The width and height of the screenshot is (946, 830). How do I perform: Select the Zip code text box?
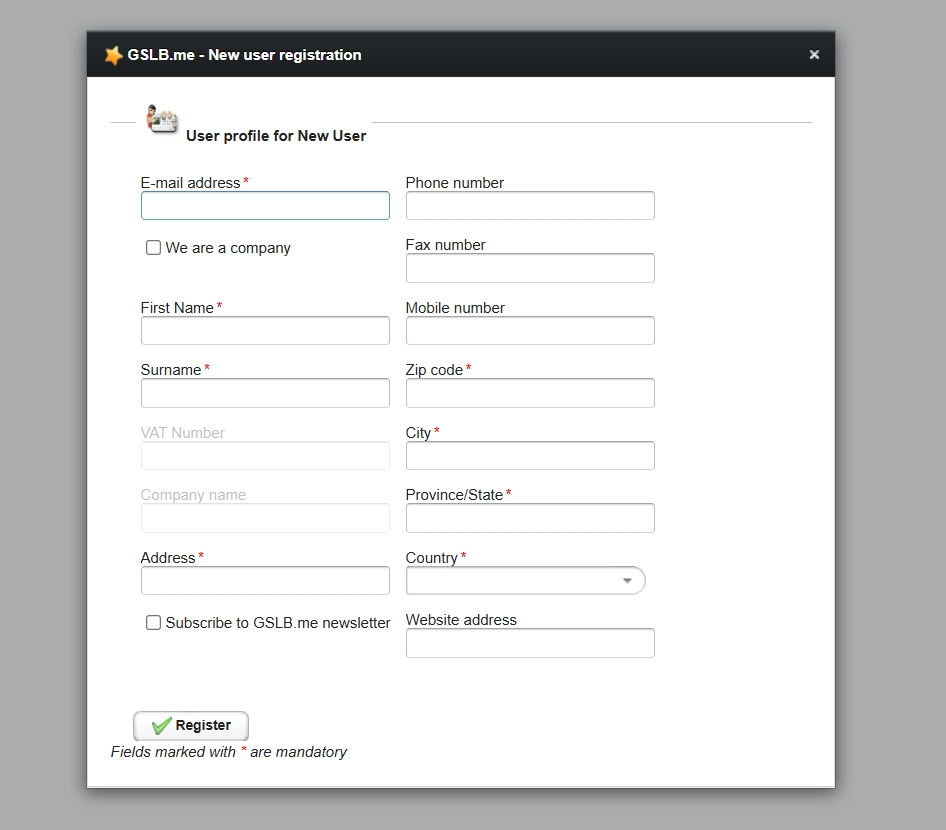click(530, 393)
